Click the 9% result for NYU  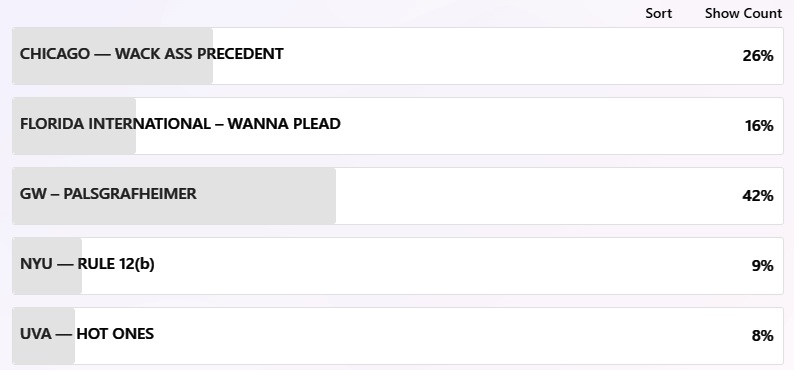click(762, 266)
